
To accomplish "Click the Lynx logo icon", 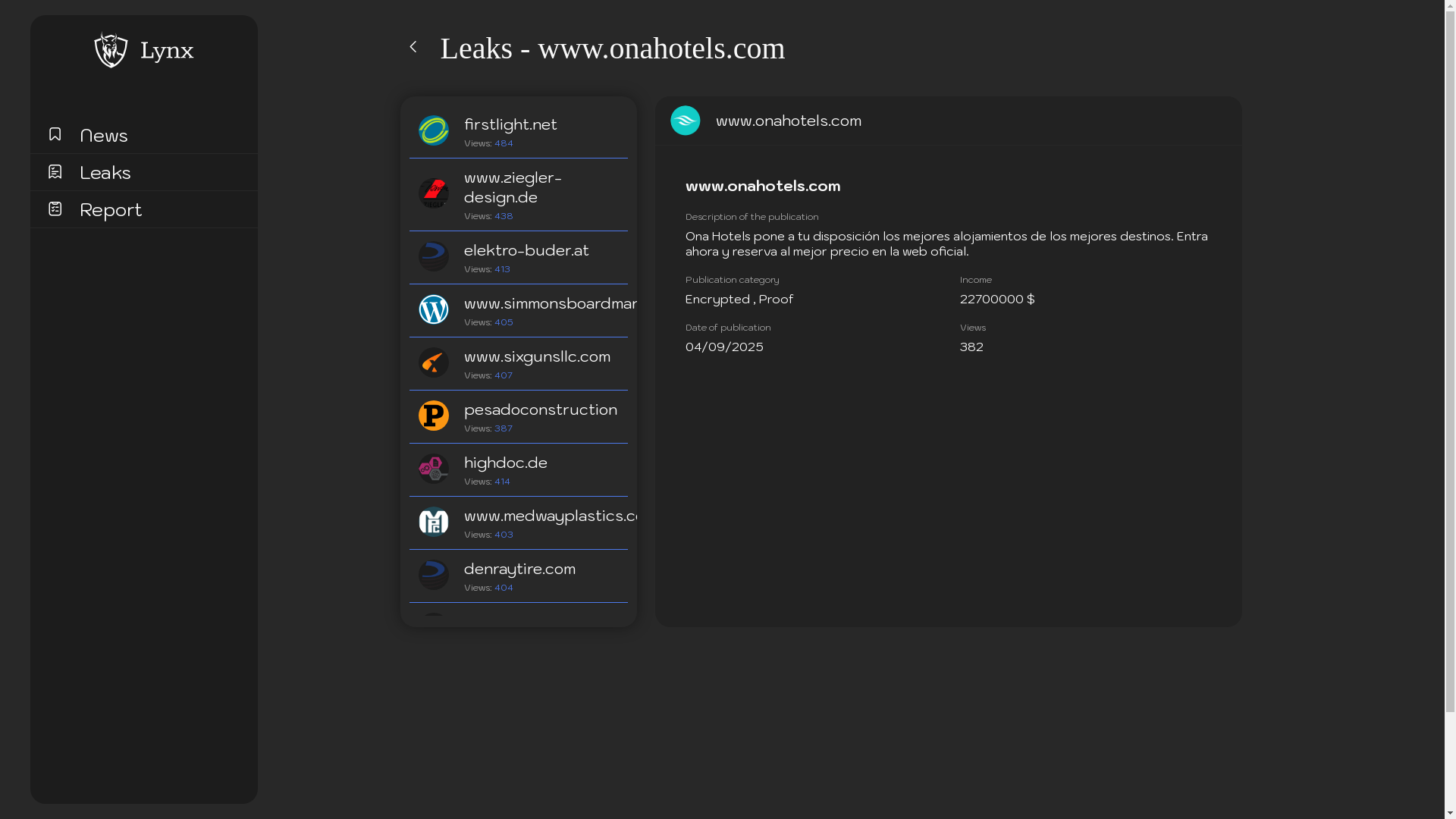I will click(x=111, y=50).
